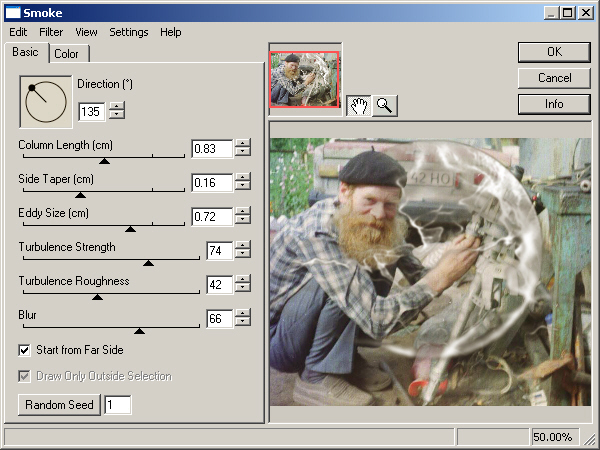The width and height of the screenshot is (600, 450).
Task: Select the magnifier zoom tool
Action: click(384, 107)
